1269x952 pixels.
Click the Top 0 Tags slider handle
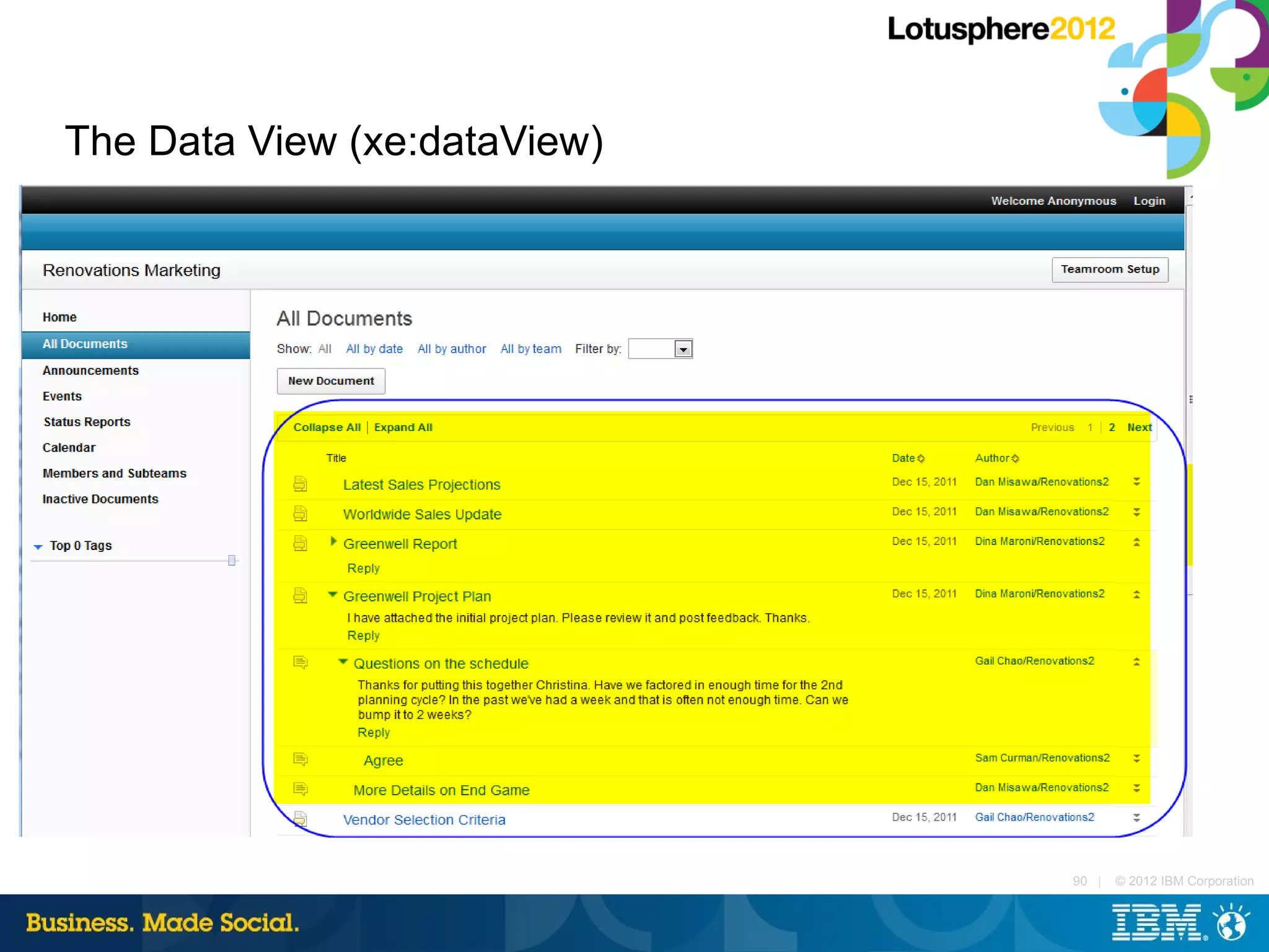232,561
